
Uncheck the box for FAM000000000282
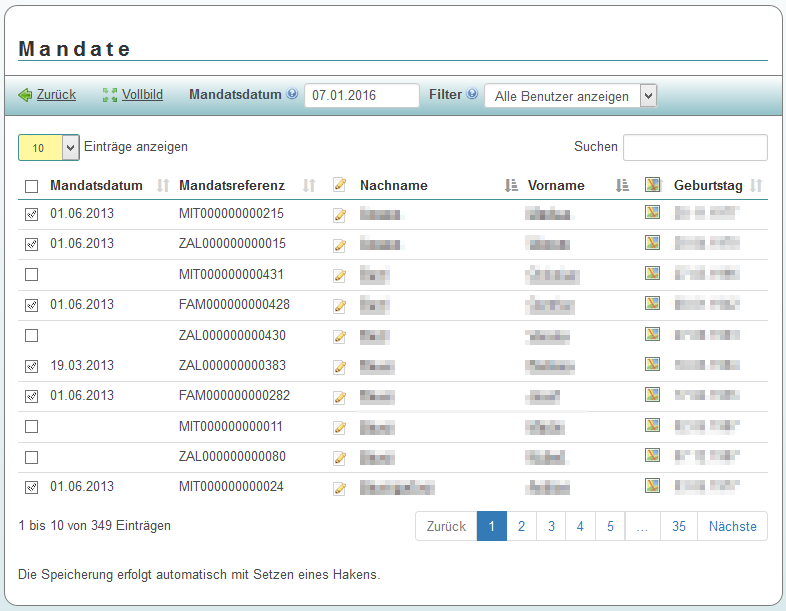point(31,396)
